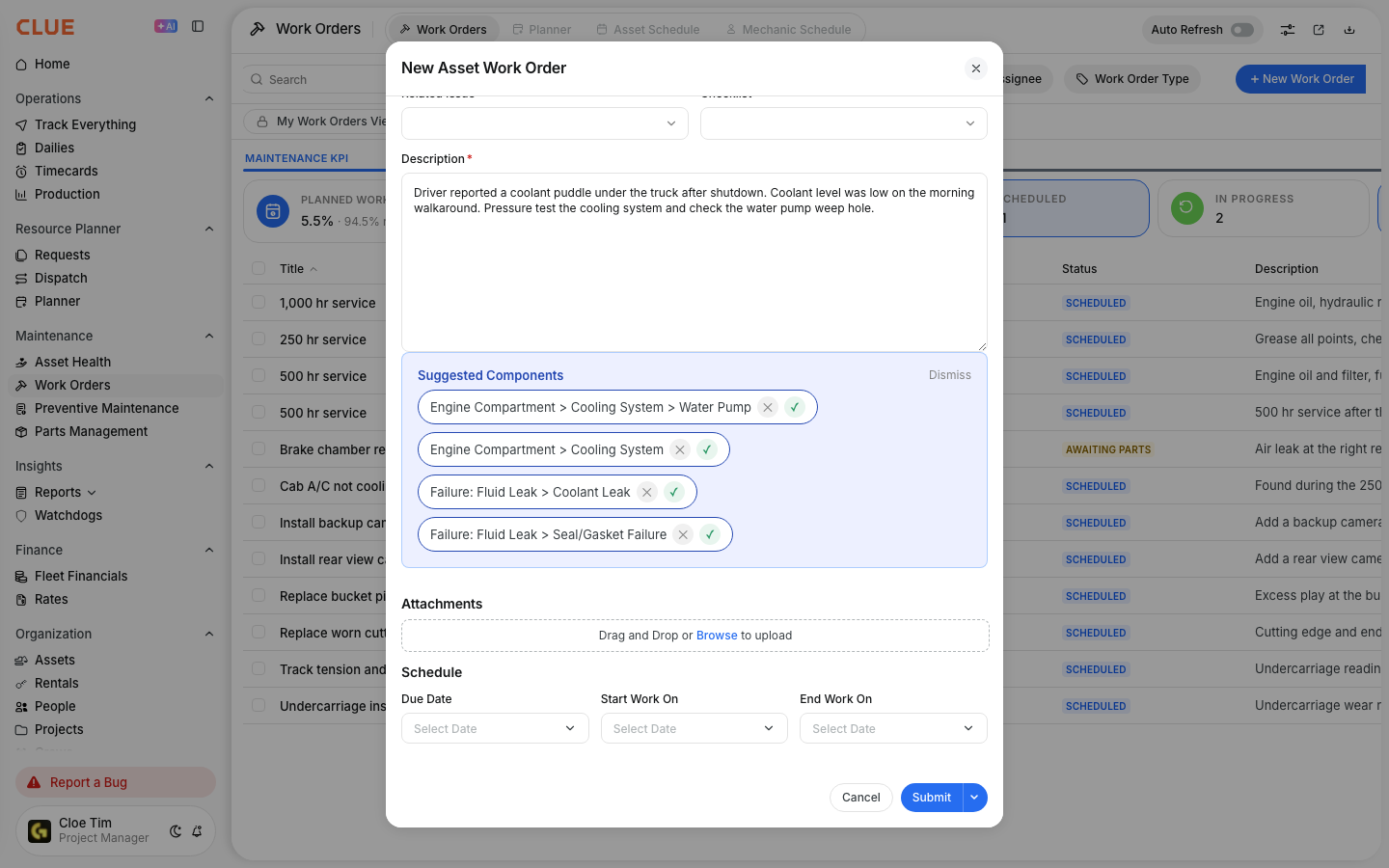Reject the Water Pump suggested component

click(x=768, y=407)
